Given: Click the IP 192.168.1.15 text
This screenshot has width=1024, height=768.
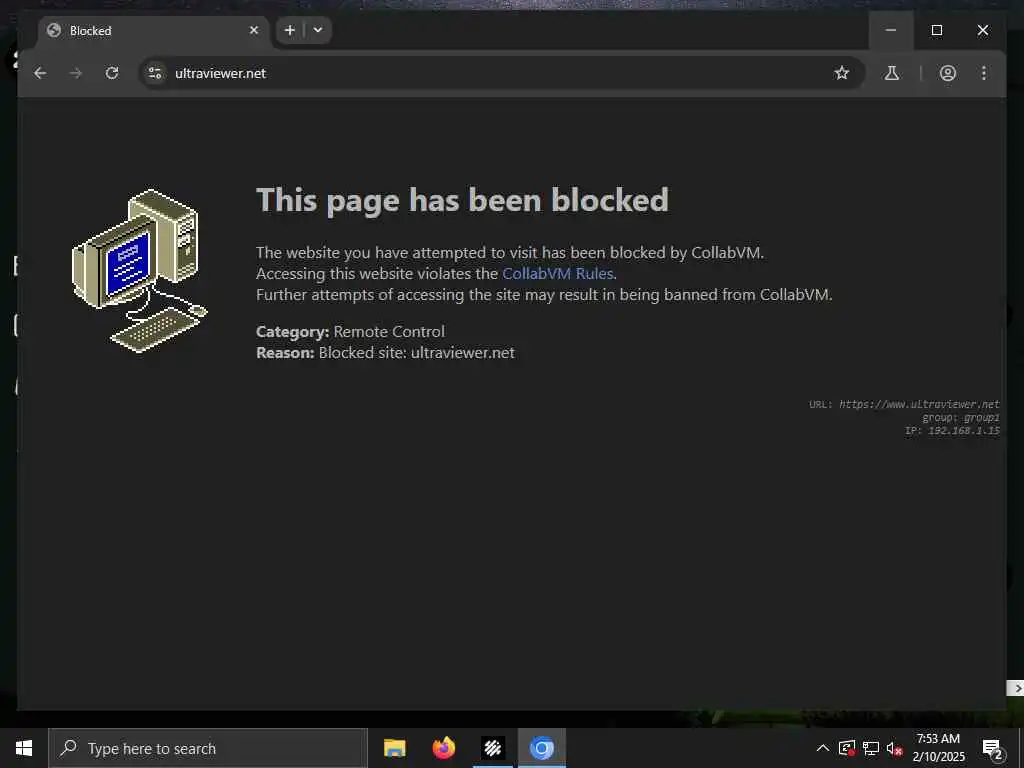Looking at the screenshot, I should coord(952,430).
